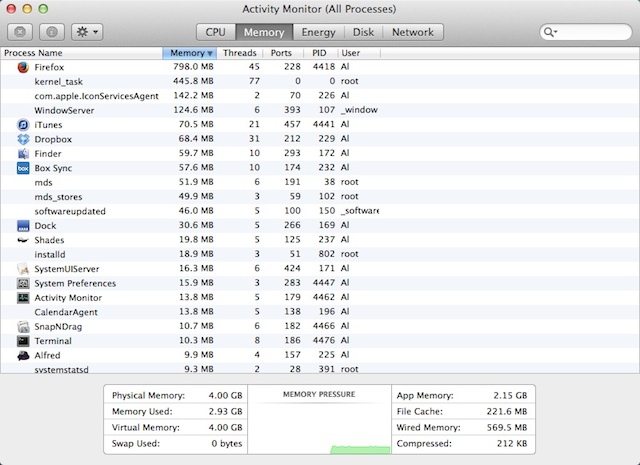Click the Memory Used 2.93 GB value
The width and height of the screenshot is (640, 465).
(225, 412)
